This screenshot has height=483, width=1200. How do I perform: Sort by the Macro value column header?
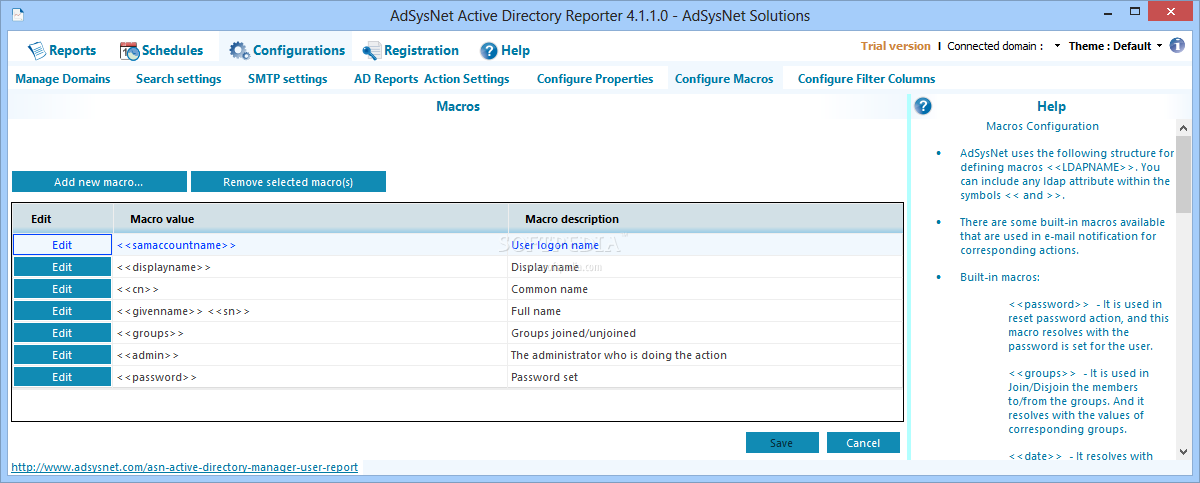[310, 219]
